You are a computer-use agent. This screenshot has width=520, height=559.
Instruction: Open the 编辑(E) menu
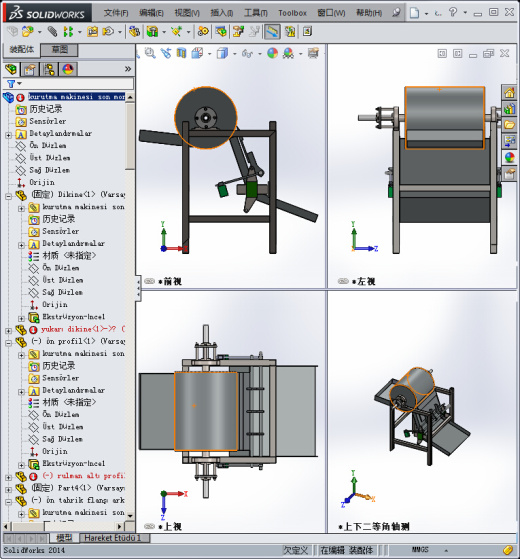coord(151,13)
